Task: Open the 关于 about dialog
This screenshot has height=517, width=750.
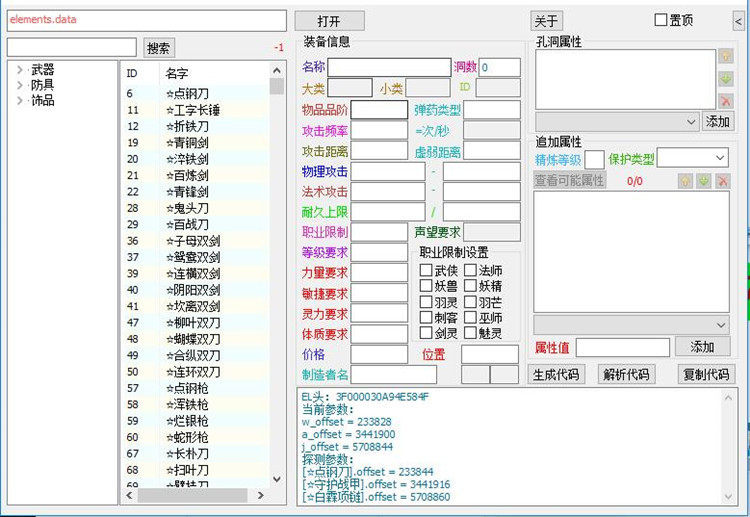Action: click(x=546, y=21)
